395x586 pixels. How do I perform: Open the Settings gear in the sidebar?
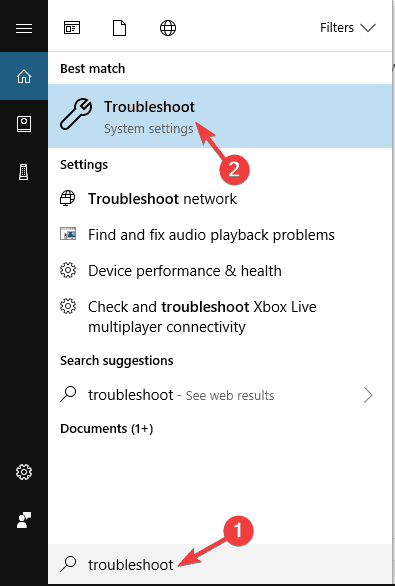pyautogui.click(x=24, y=472)
